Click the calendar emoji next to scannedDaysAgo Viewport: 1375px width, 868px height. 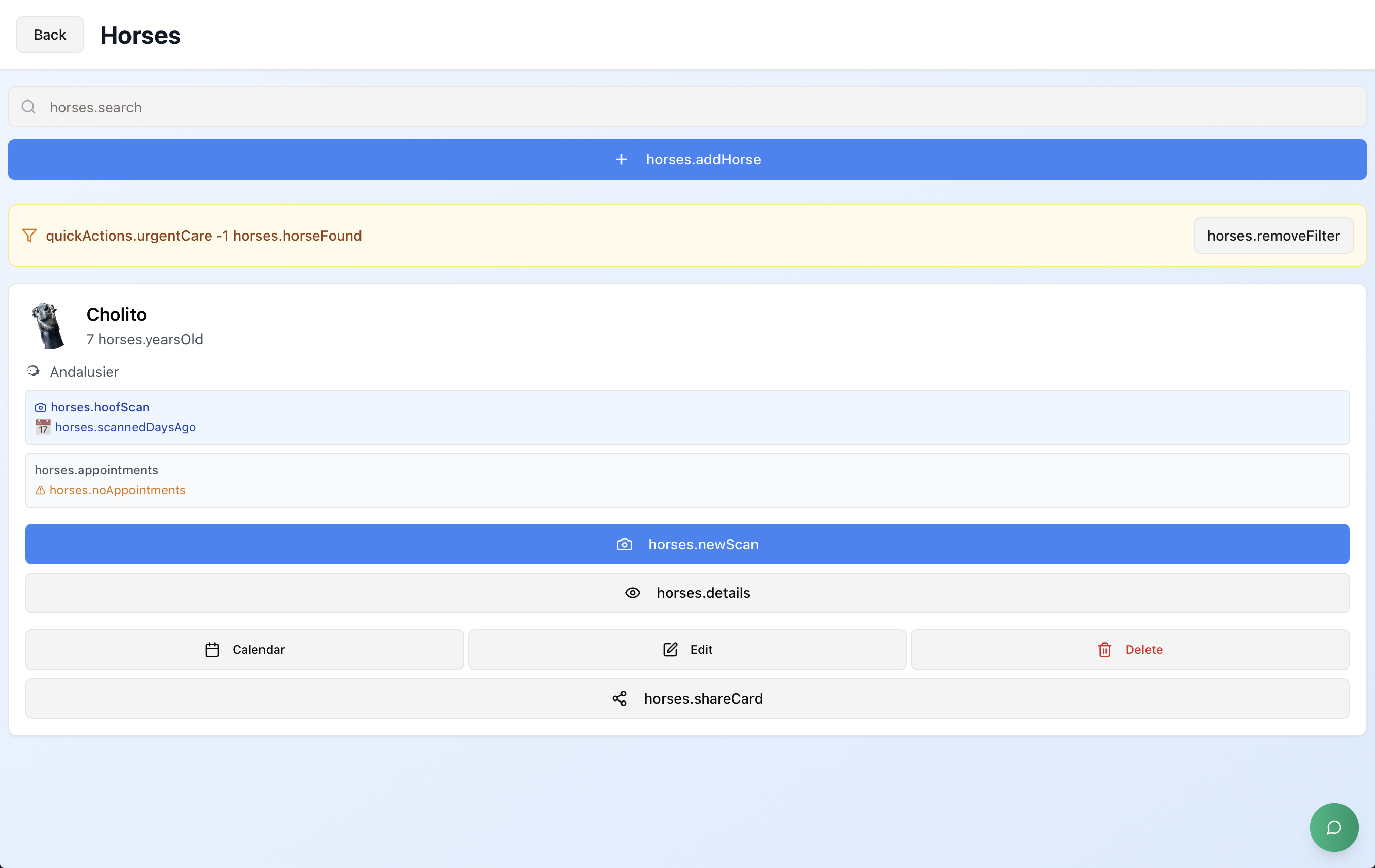[43, 427]
